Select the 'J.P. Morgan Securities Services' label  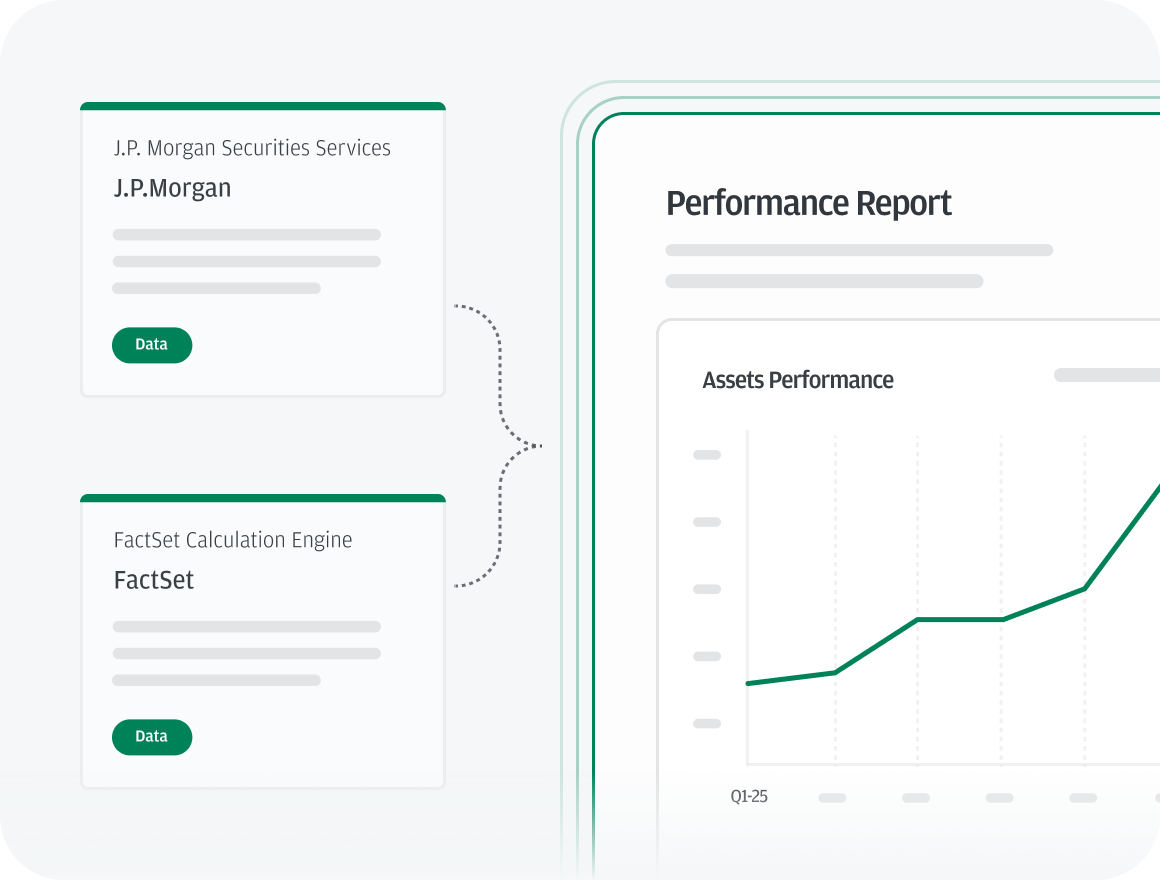[x=252, y=148]
